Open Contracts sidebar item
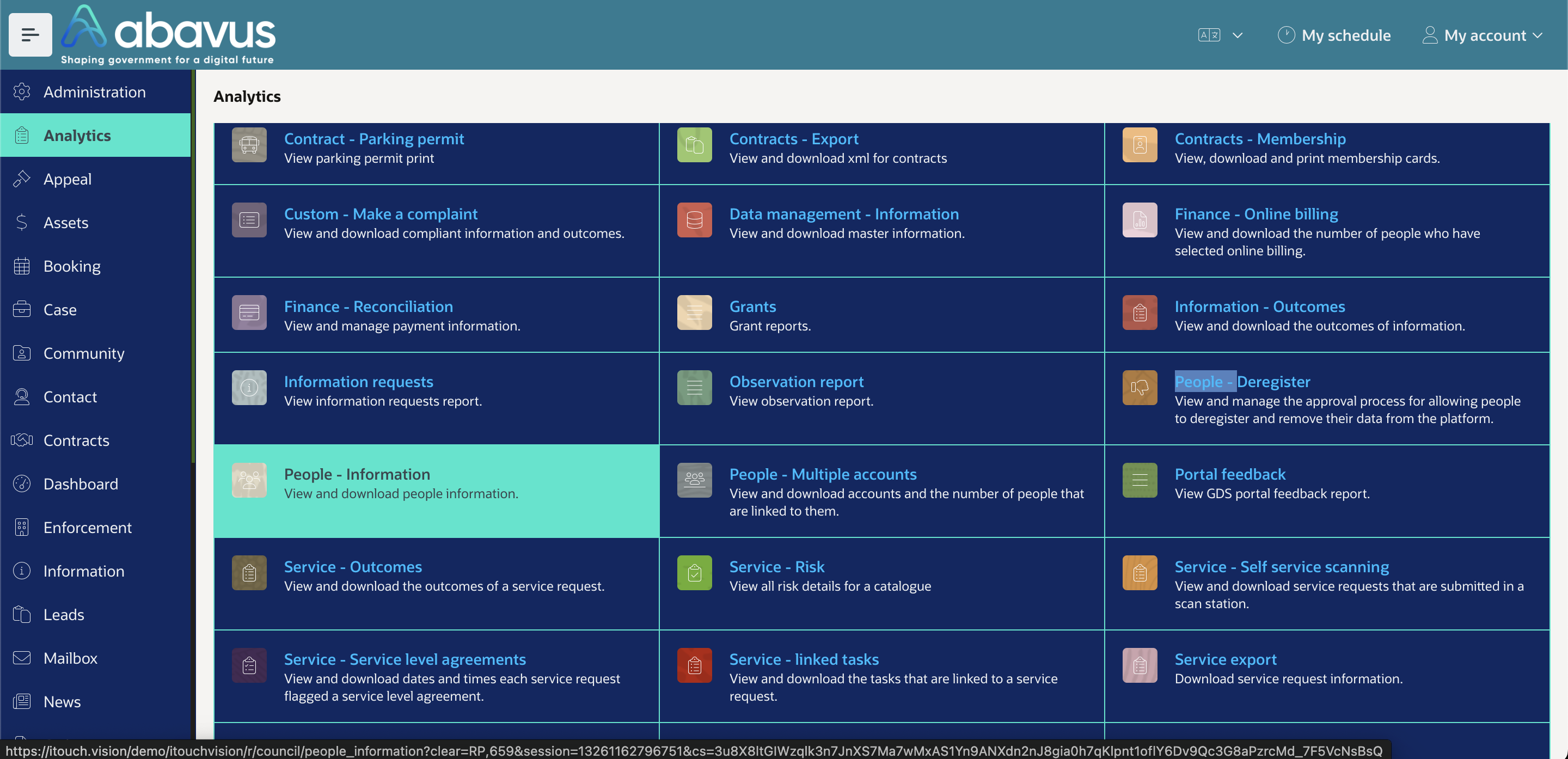The height and width of the screenshot is (759, 1568). pyautogui.click(x=96, y=440)
